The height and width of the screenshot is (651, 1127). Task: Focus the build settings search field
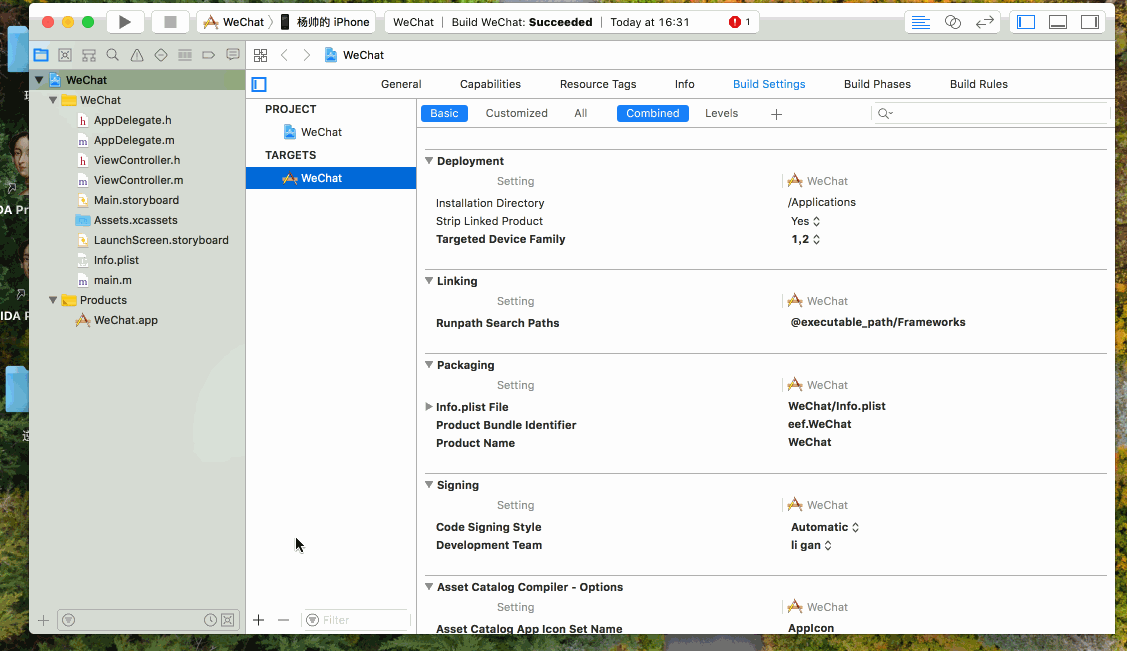pyautogui.click(x=990, y=114)
